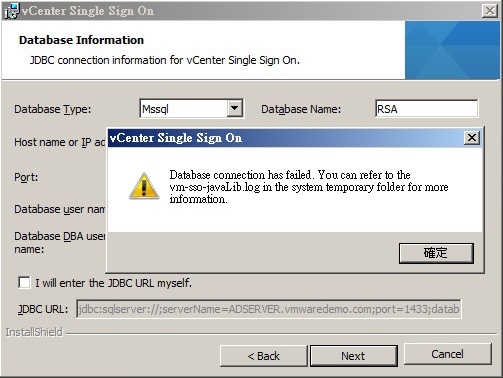Click the Database Name field containing RSA
The width and height of the screenshot is (503, 378).
[426, 109]
